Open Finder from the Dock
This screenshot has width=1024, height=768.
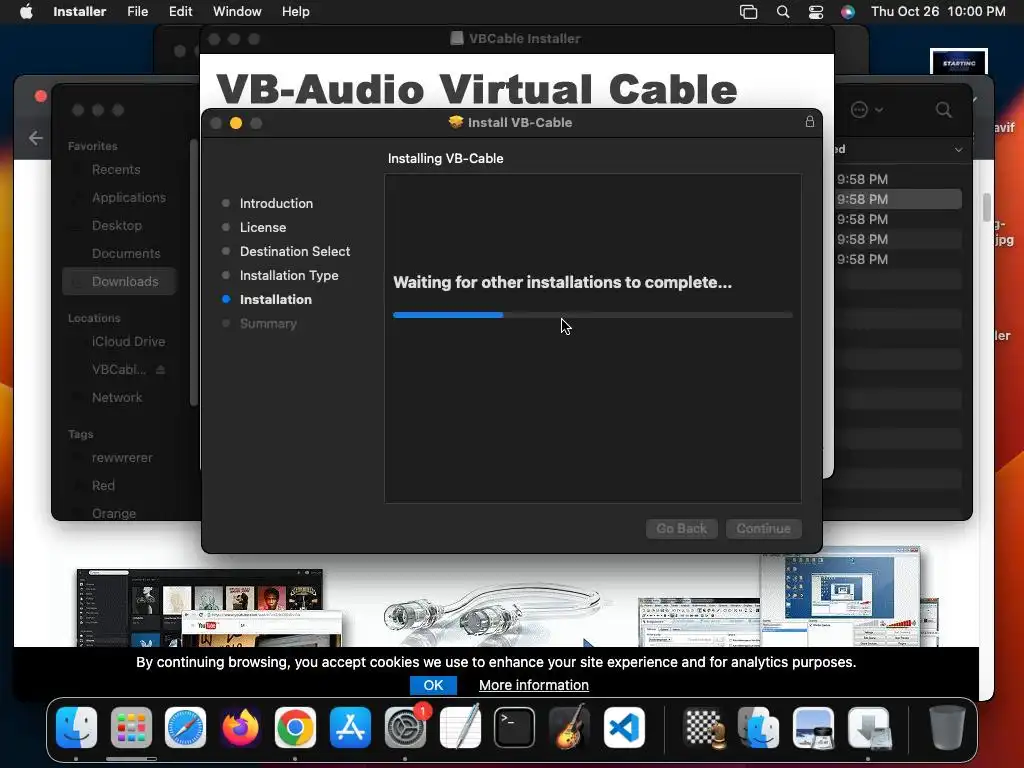pos(76,727)
